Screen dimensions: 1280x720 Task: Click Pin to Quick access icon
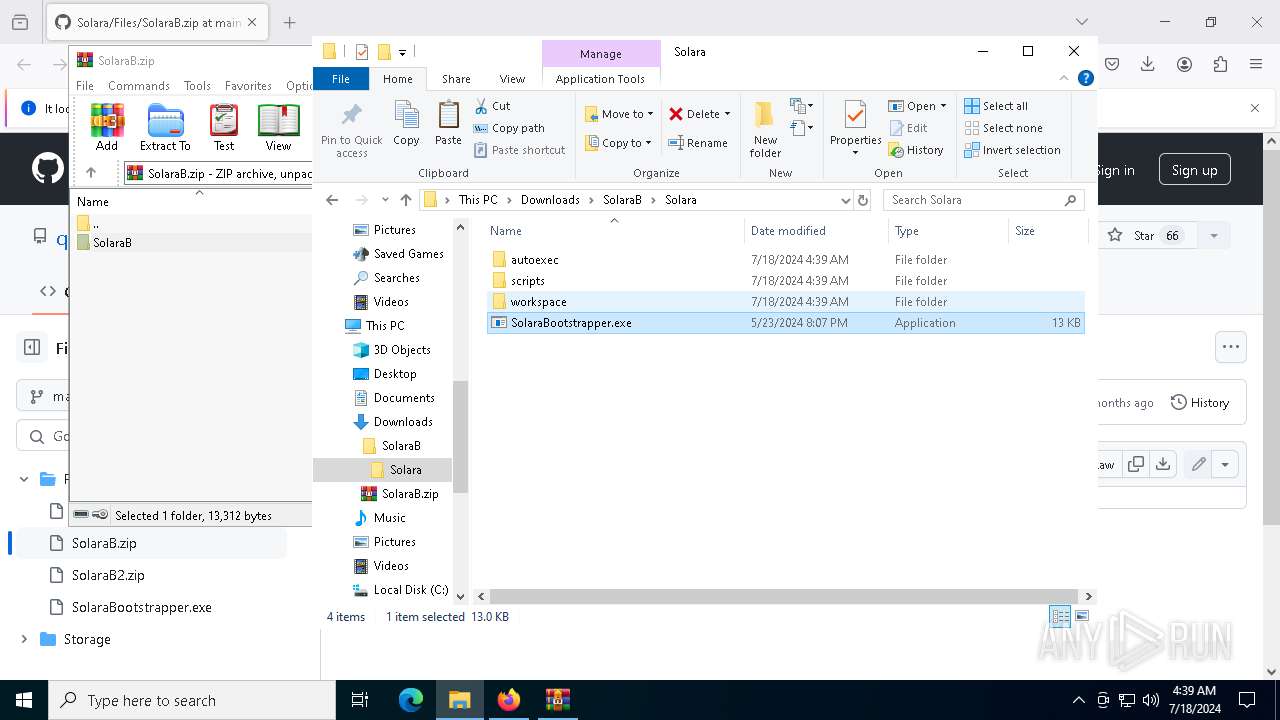(x=351, y=129)
